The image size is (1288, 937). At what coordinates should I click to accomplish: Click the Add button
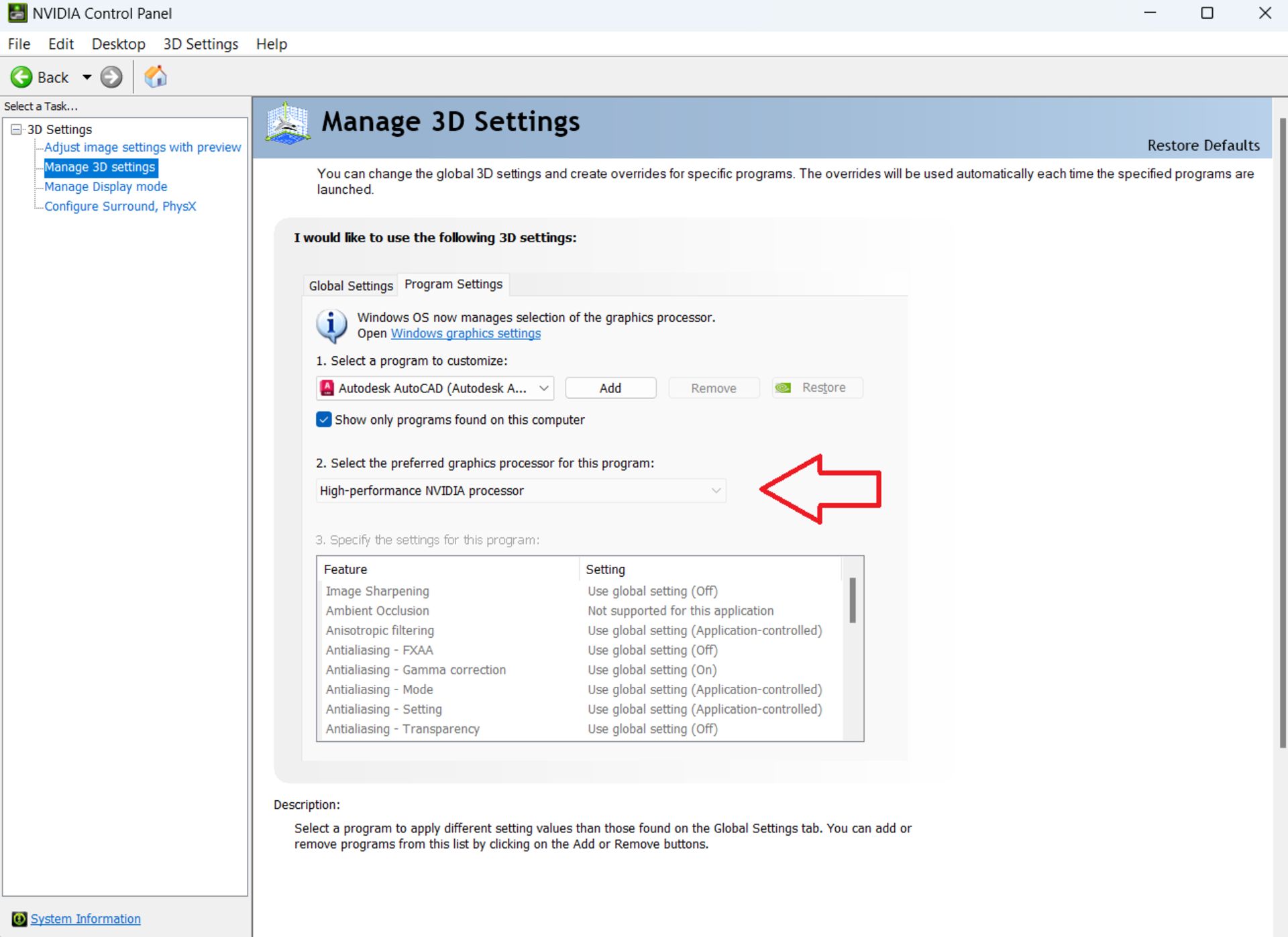610,388
